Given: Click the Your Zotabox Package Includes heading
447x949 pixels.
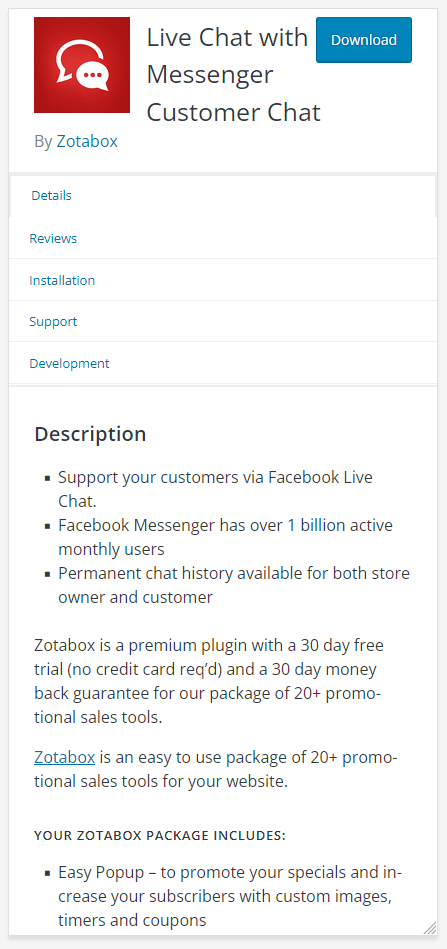Looking at the screenshot, I should [x=160, y=836].
